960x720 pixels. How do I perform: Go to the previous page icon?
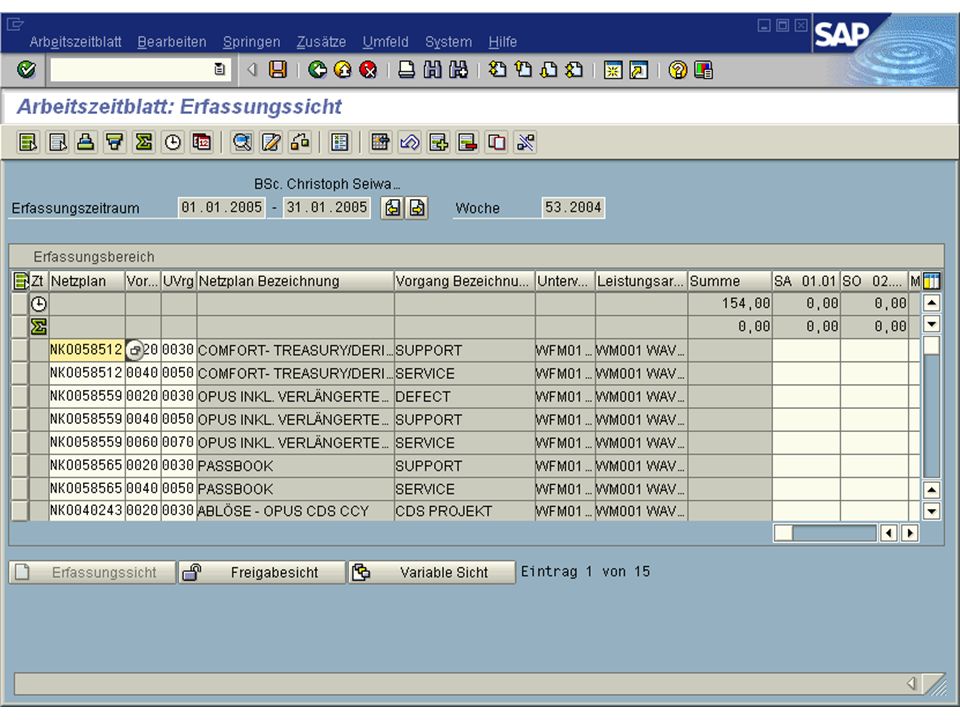523,70
